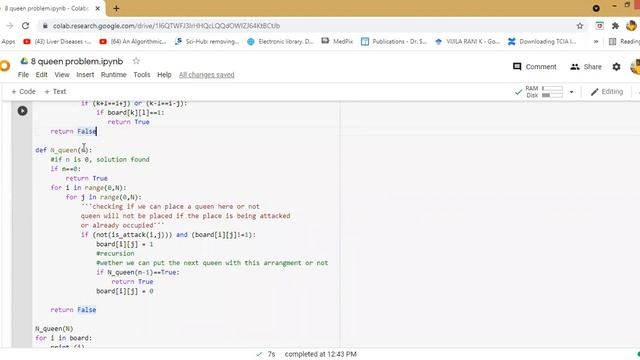Viewport: 640px width, 360px height.
Task: Open notebook settings gear icon
Action: click(x=616, y=67)
